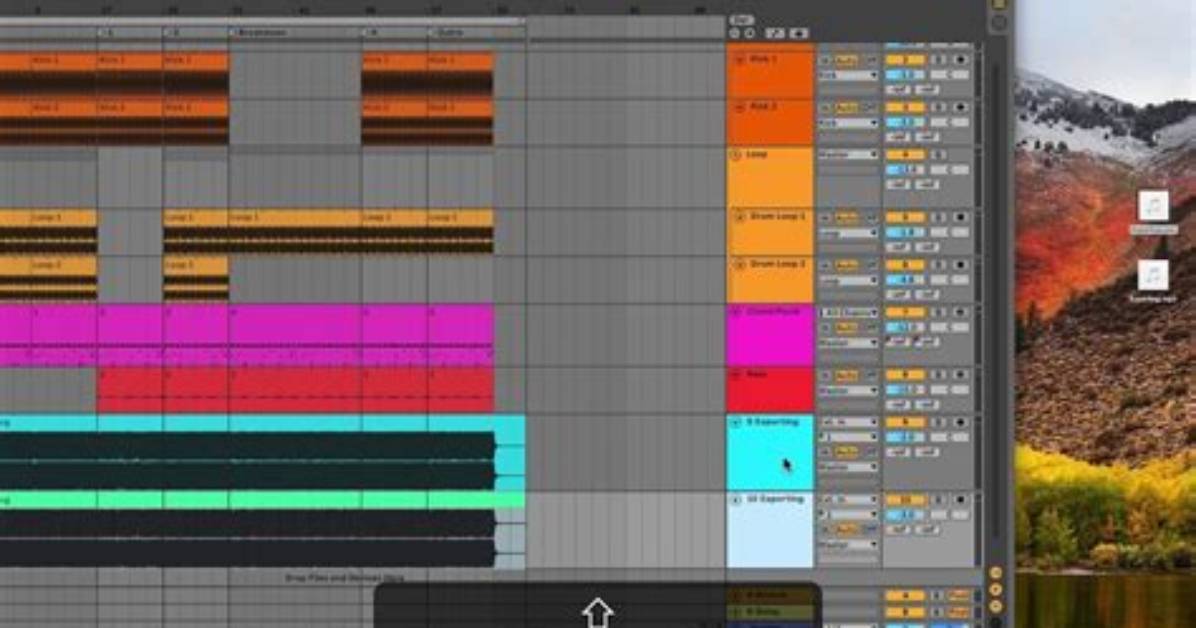Arm the Drum Loop 1 track
The width and height of the screenshot is (1196, 628).
[x=960, y=217]
